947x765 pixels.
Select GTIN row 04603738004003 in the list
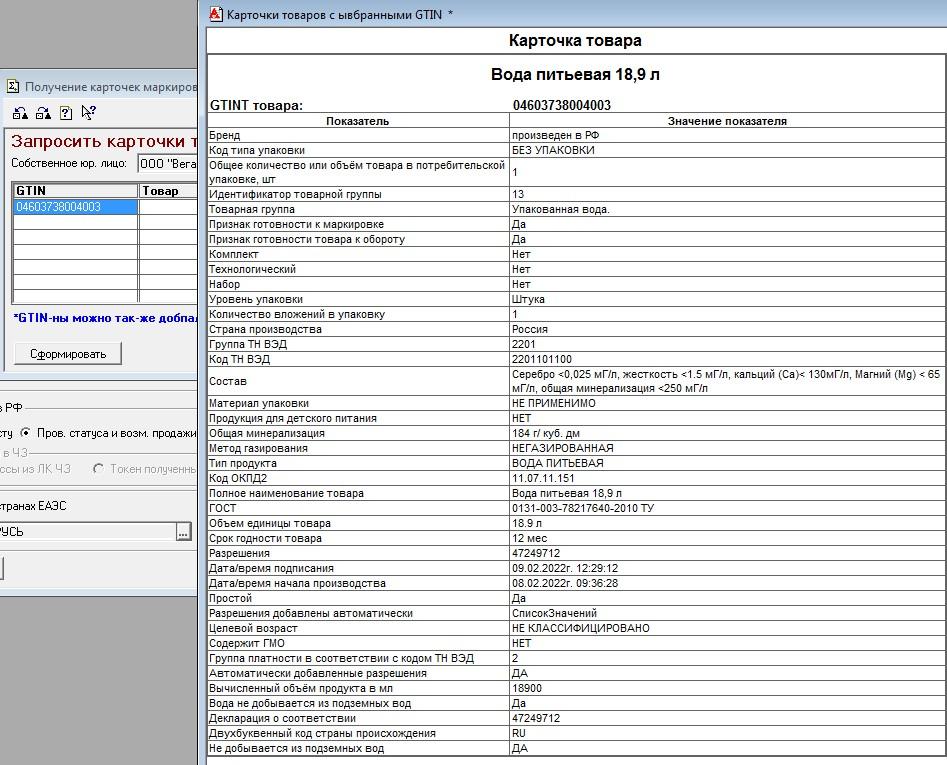[x=75, y=207]
